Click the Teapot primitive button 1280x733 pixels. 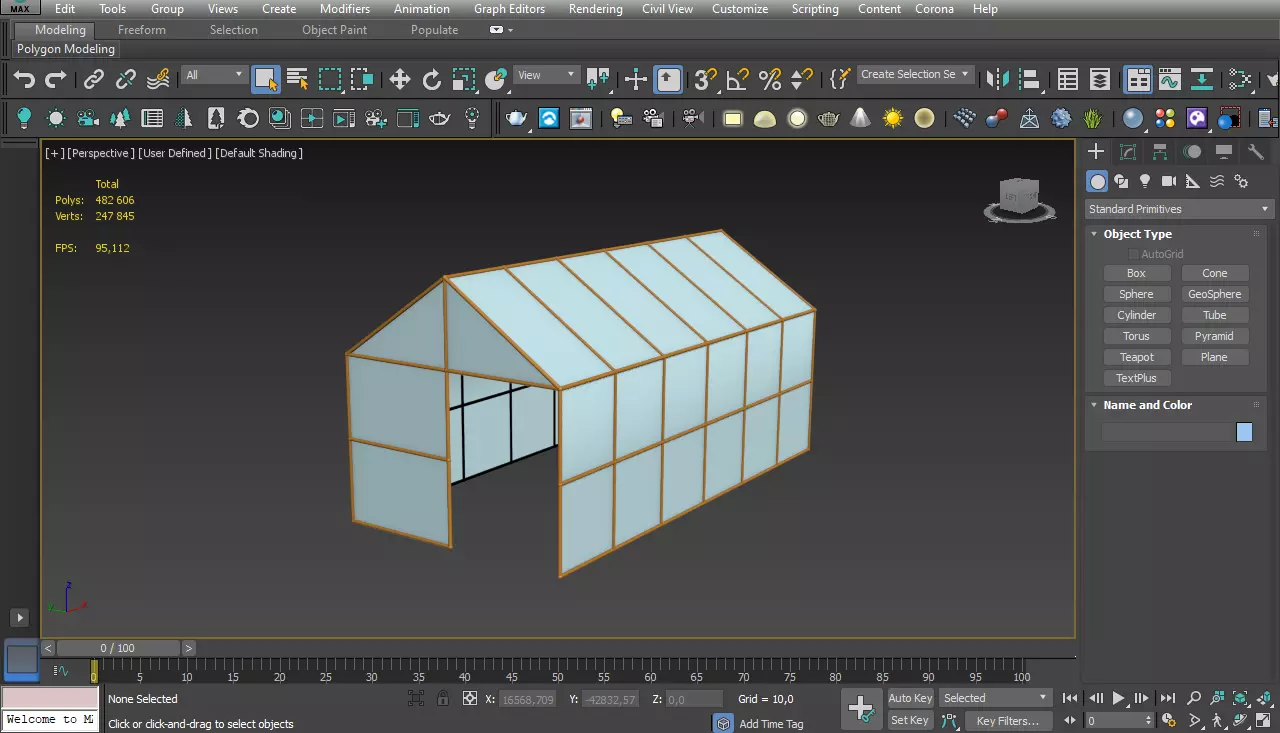point(1136,357)
